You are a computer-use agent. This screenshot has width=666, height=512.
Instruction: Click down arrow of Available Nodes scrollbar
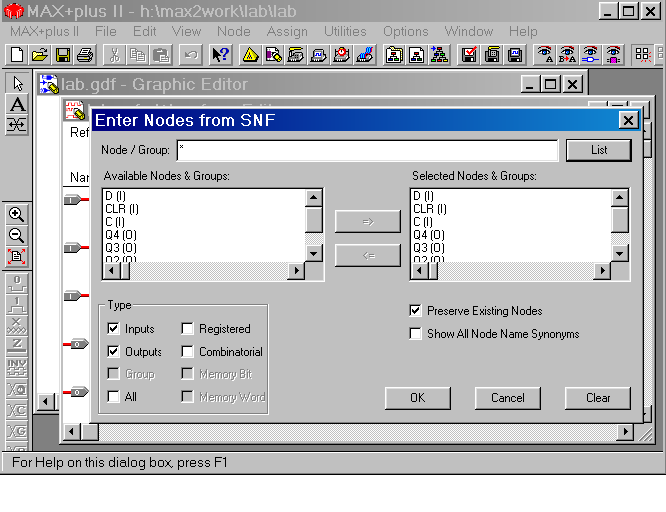[x=313, y=254]
